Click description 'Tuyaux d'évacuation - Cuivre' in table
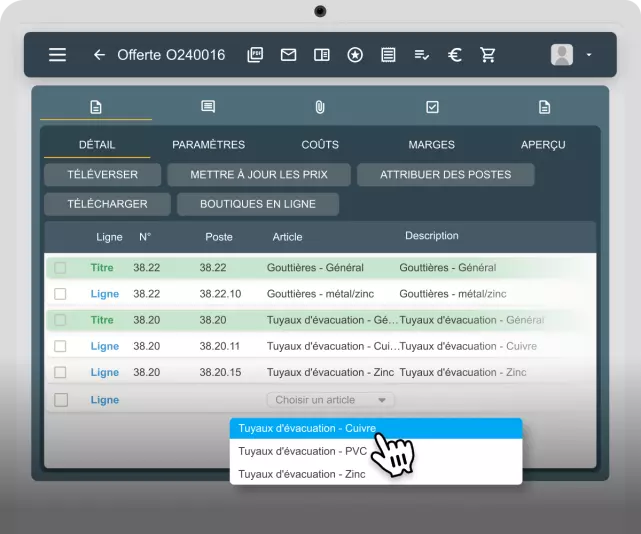 (468, 346)
